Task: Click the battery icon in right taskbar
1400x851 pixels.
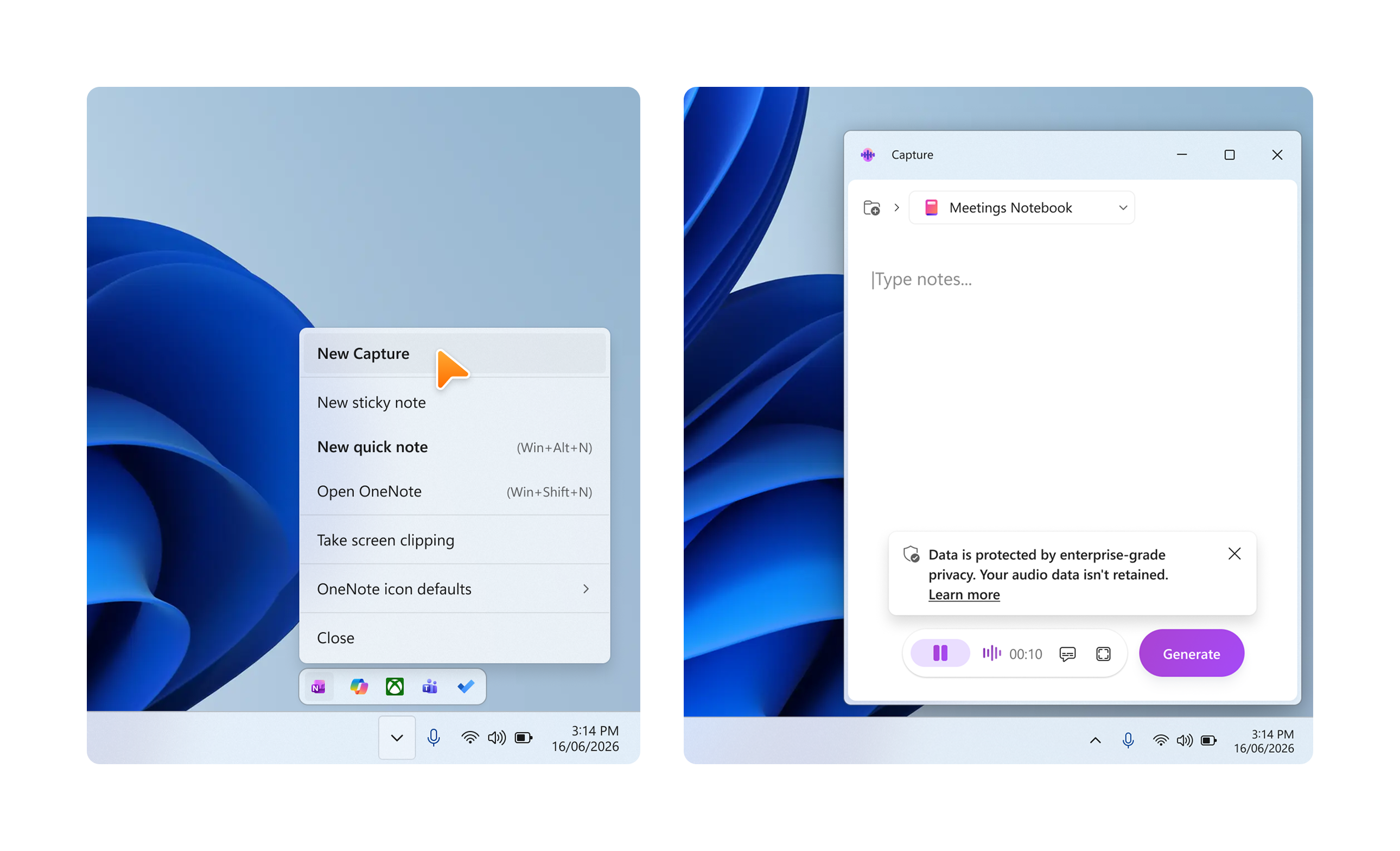Action: tap(1209, 740)
